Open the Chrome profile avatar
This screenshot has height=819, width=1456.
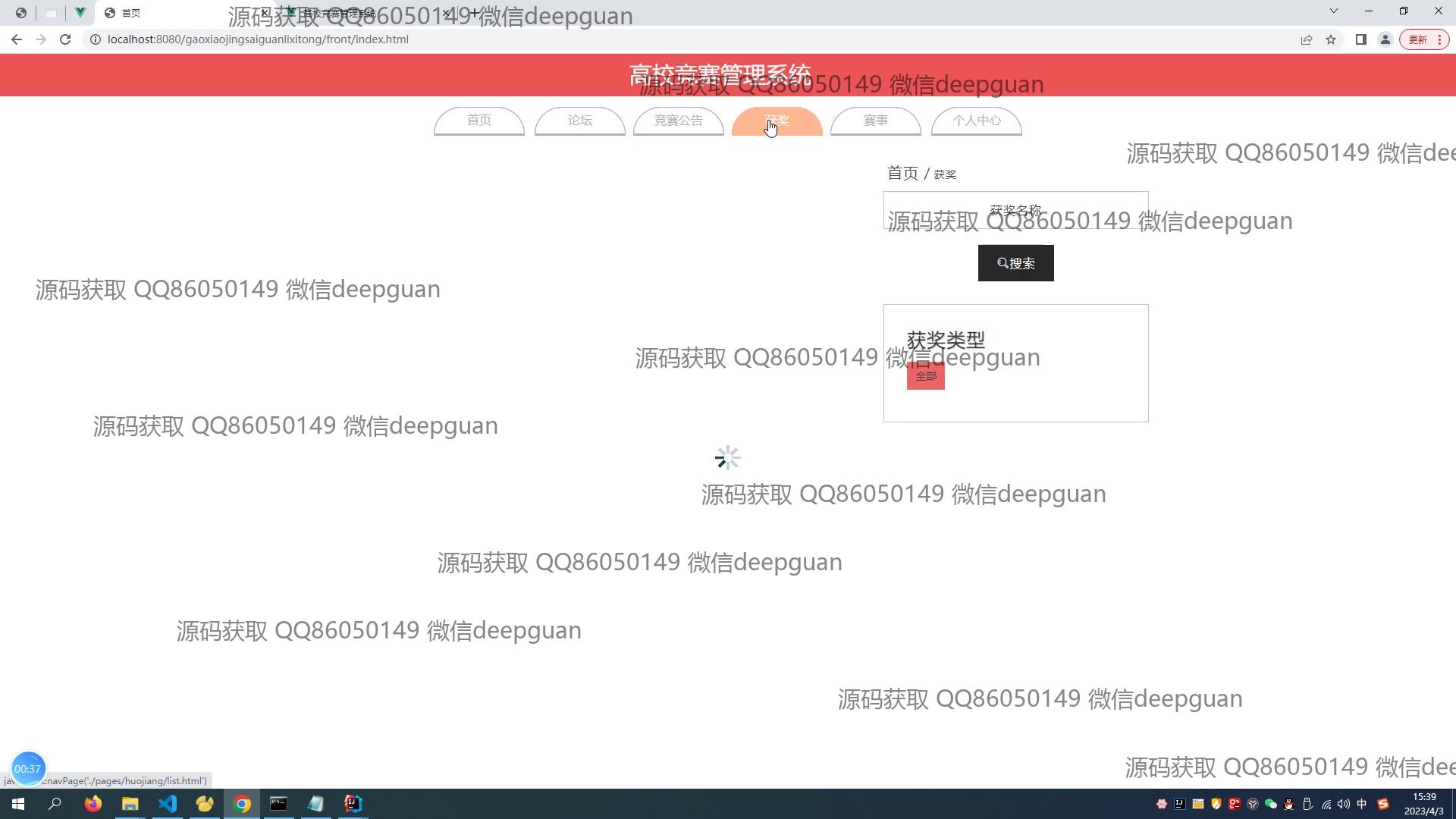[x=1385, y=39]
